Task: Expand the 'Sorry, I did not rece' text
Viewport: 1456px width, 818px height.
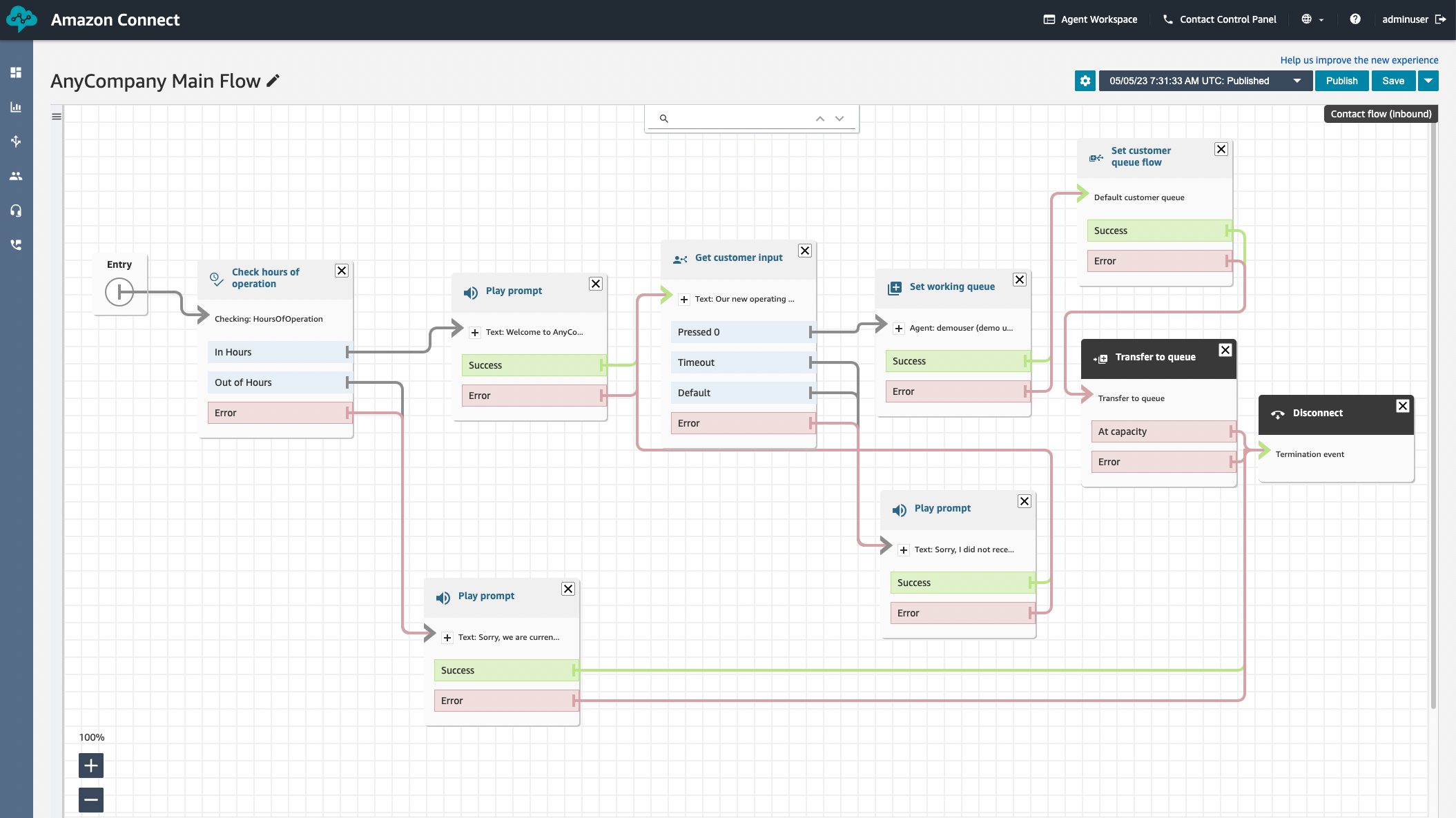Action: (904, 550)
